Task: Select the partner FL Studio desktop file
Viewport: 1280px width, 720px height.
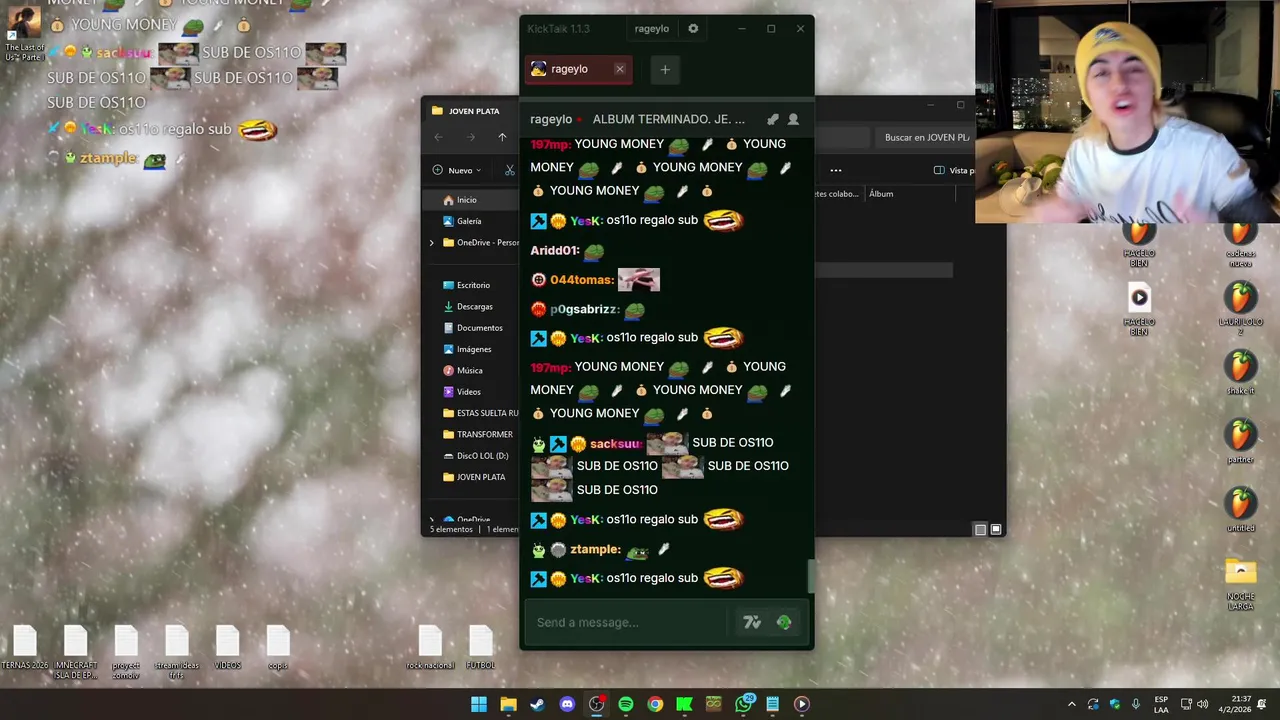Action: [1240, 442]
